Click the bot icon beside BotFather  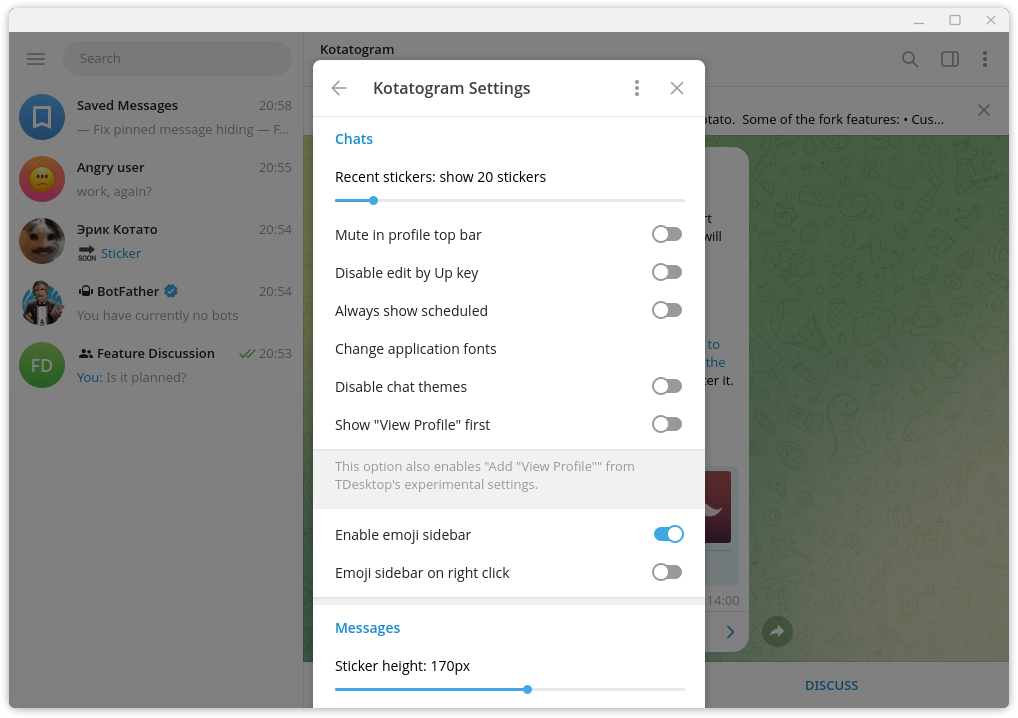coord(85,291)
